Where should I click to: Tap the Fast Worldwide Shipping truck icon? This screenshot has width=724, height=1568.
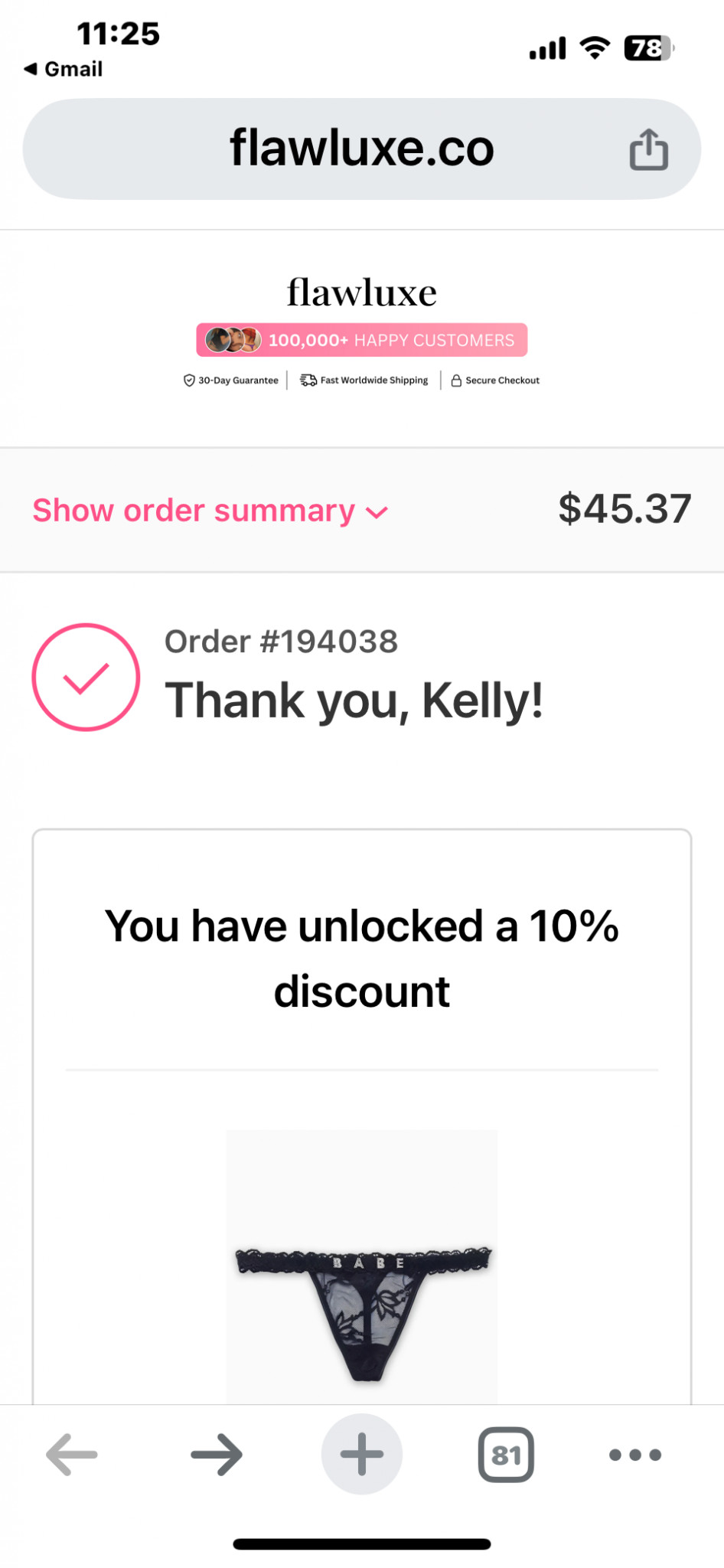point(308,381)
